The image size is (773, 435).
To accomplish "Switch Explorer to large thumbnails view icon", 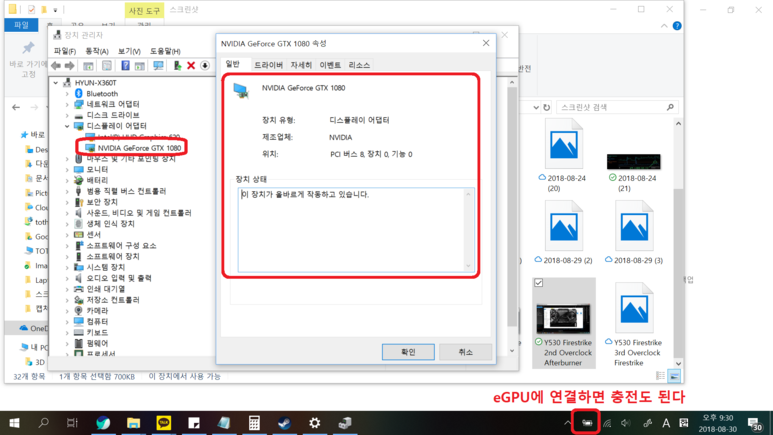I will click(674, 376).
